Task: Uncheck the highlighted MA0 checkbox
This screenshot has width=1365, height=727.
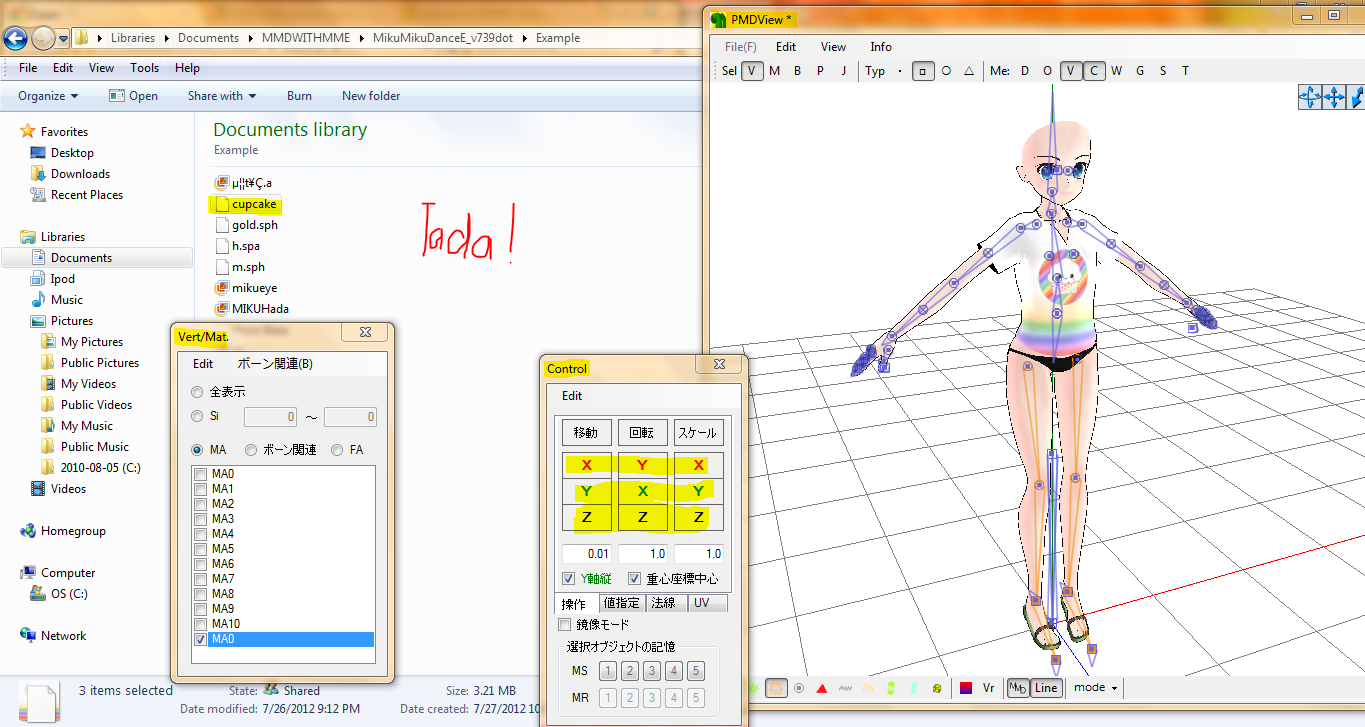Action: (x=201, y=639)
